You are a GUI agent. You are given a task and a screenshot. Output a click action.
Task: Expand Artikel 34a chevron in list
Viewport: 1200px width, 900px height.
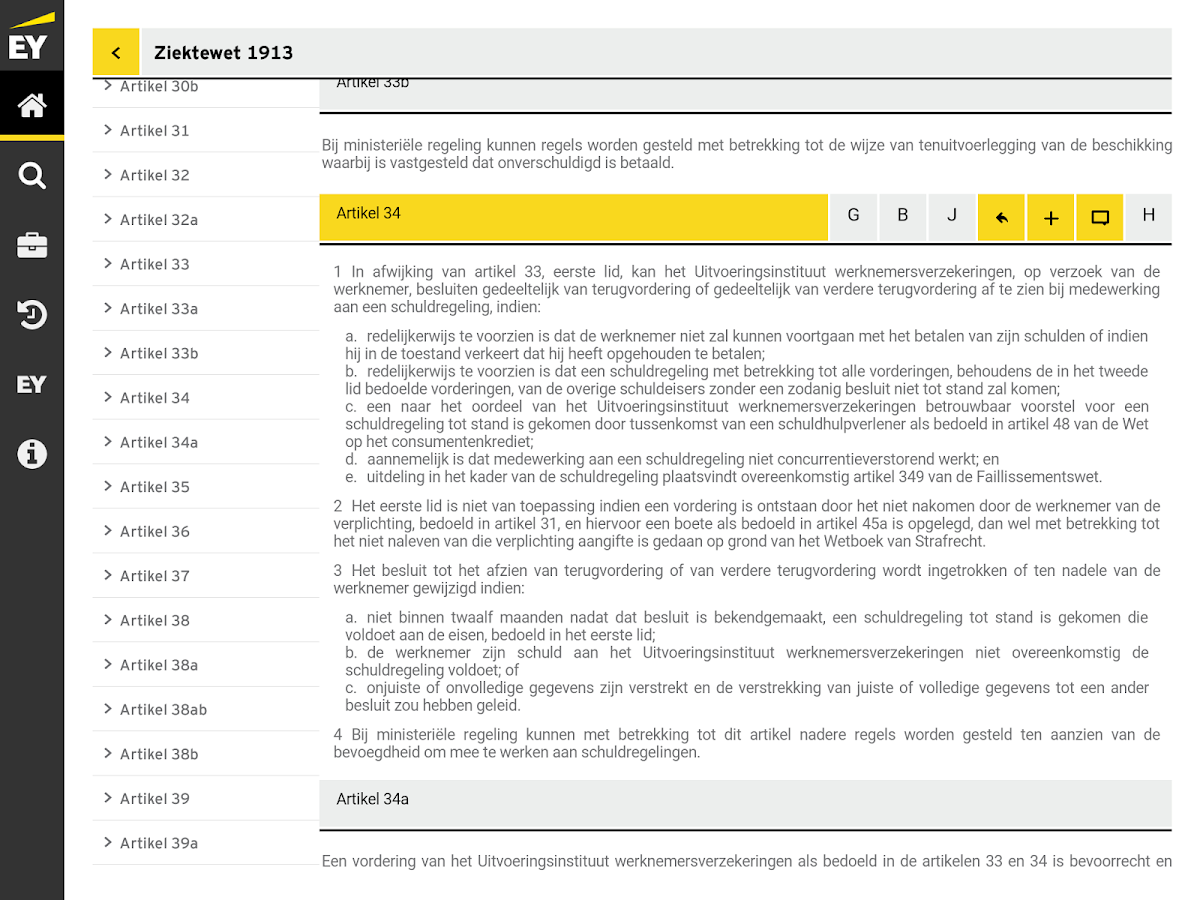[x=108, y=442]
